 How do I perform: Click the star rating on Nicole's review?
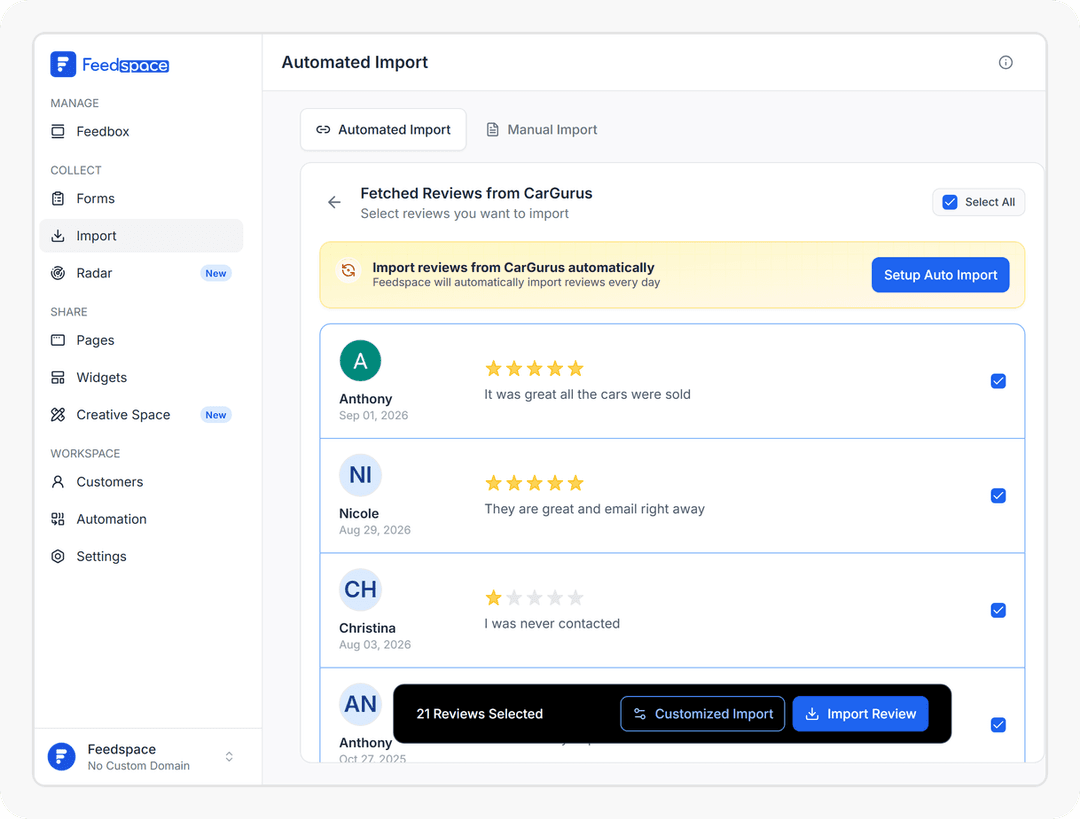coord(534,483)
